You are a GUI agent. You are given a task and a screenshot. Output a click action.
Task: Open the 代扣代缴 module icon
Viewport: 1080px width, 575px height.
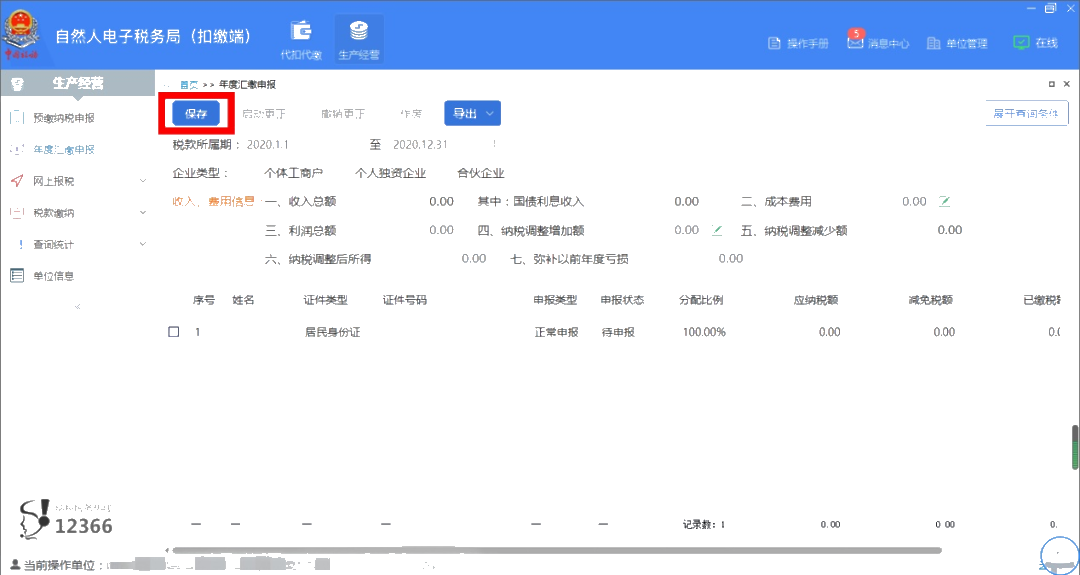pos(301,41)
